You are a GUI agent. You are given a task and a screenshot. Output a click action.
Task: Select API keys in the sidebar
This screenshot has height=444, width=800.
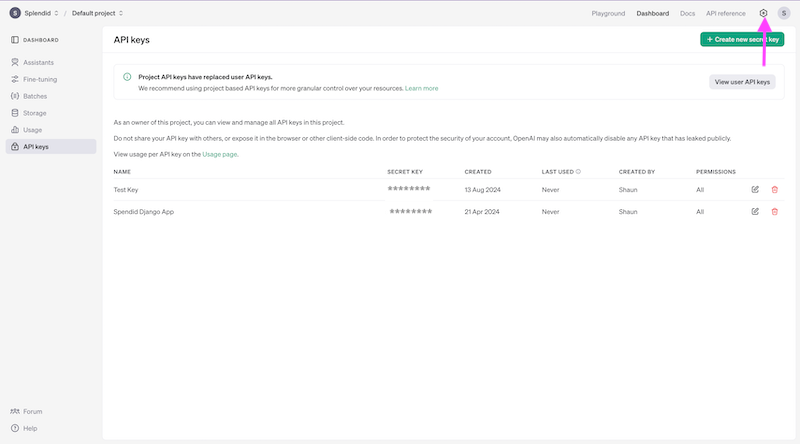(x=51, y=146)
